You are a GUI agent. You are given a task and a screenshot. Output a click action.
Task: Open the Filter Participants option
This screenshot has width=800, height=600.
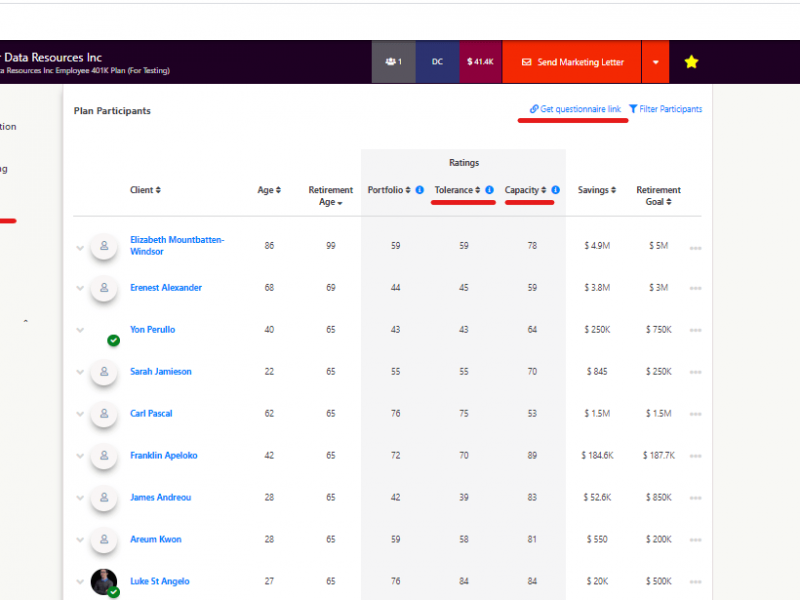(665, 109)
